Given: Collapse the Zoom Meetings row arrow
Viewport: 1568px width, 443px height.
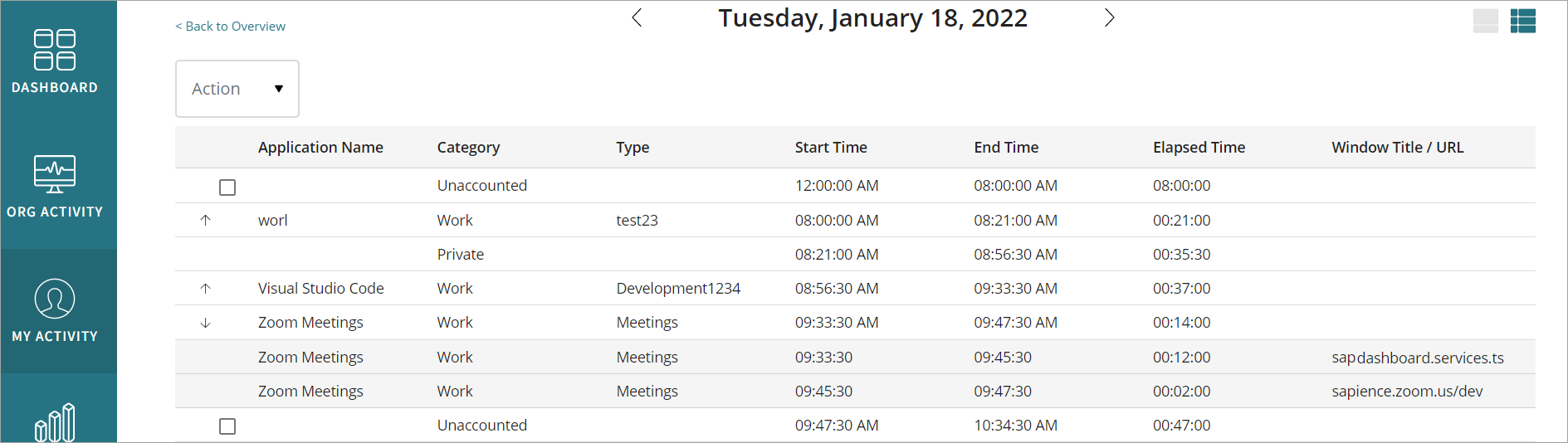Looking at the screenshot, I should point(206,323).
